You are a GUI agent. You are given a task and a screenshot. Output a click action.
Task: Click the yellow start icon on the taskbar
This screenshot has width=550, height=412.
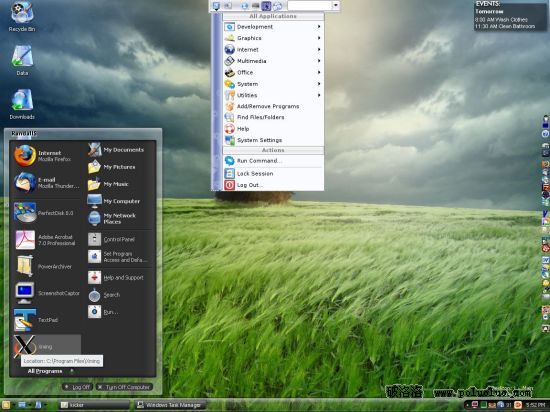click(x=6, y=405)
